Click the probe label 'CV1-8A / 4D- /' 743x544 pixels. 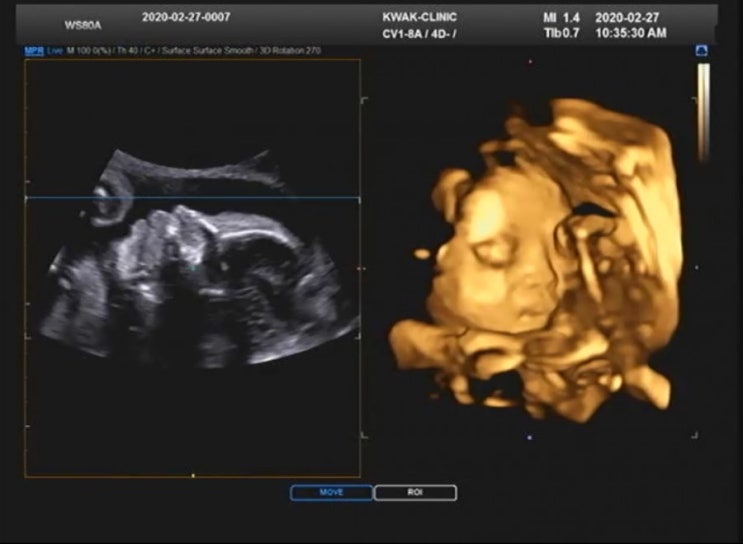coord(419,34)
